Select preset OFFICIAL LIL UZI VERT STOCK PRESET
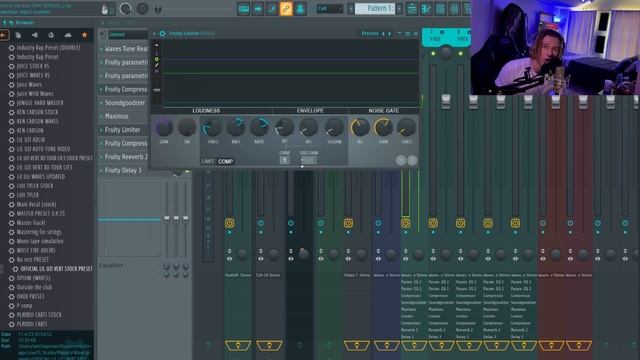 coord(56,269)
